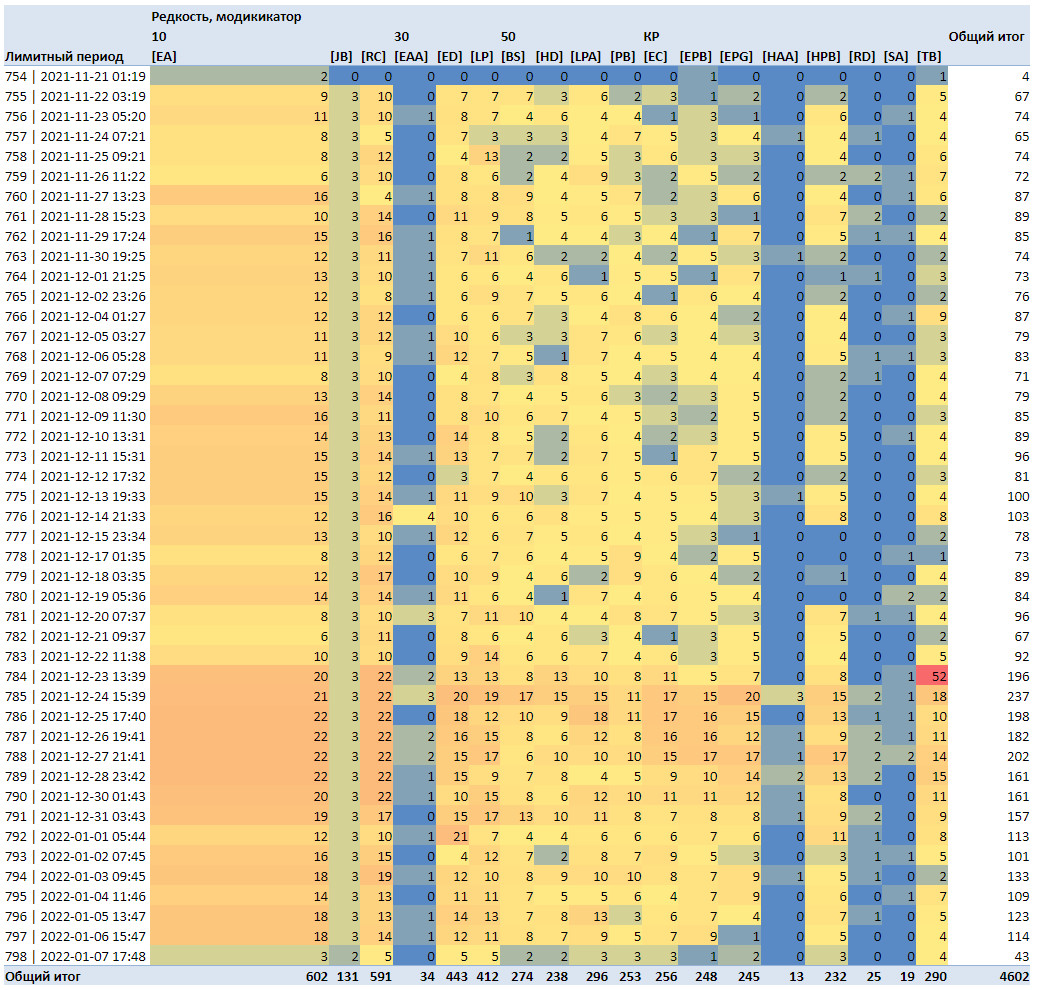Screen dimensions: 1037x990
Task: Select the grand total cell 4602
Action: 1014,977
